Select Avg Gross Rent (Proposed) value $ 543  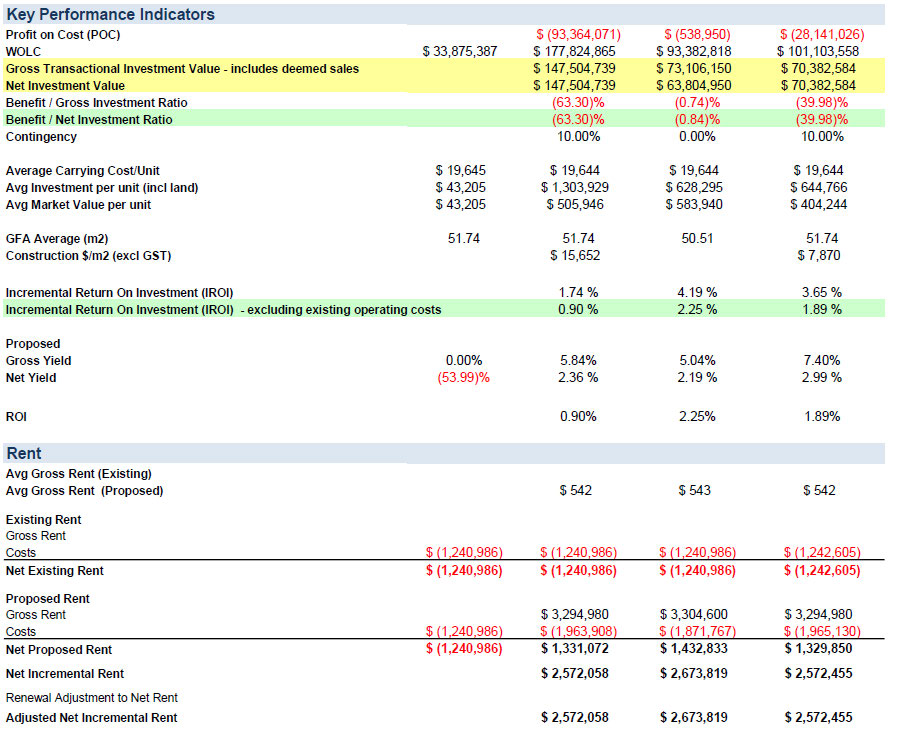click(697, 491)
